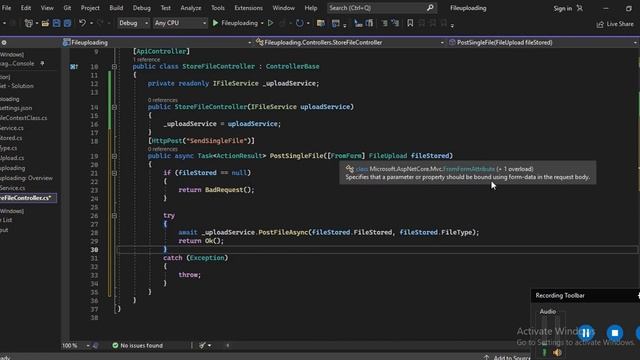Click the Save All icon

67,23
